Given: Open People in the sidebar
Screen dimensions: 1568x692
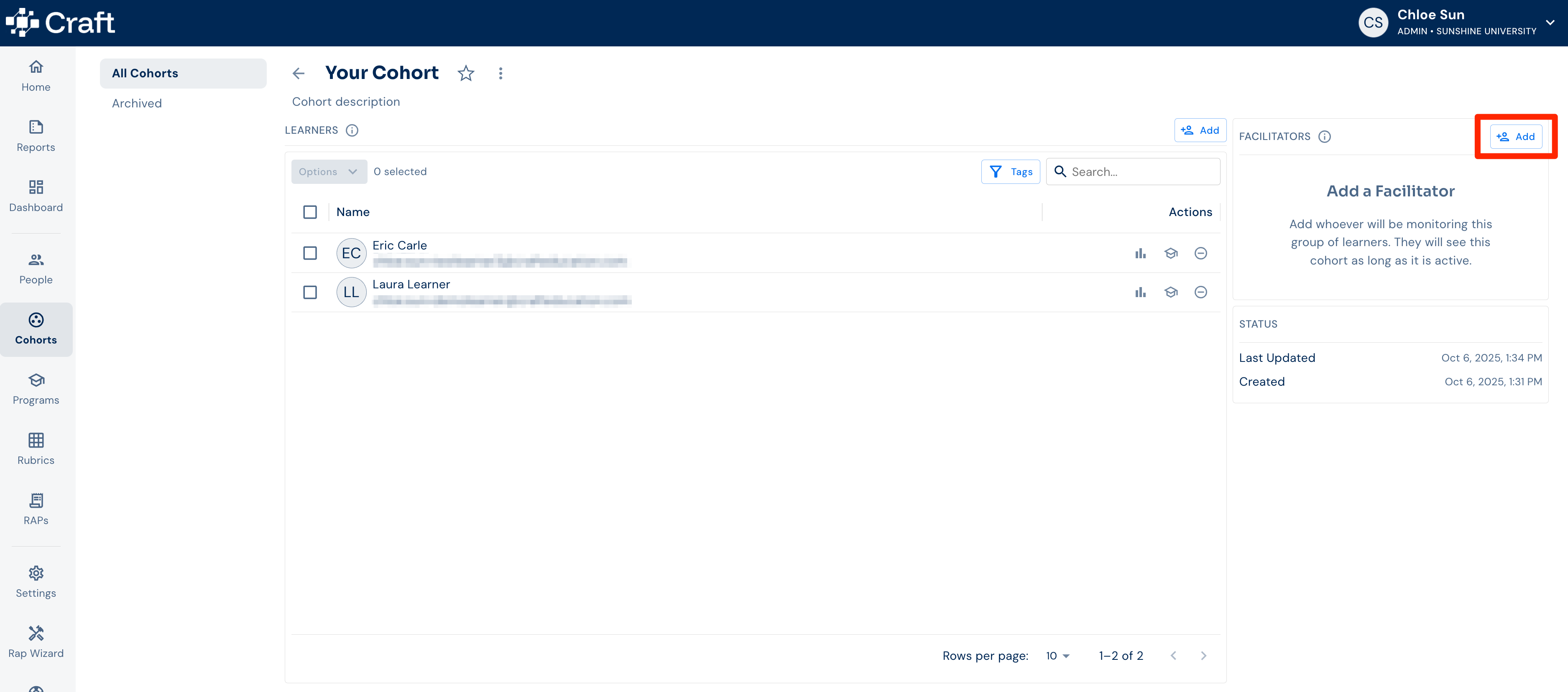Looking at the screenshot, I should (36, 269).
